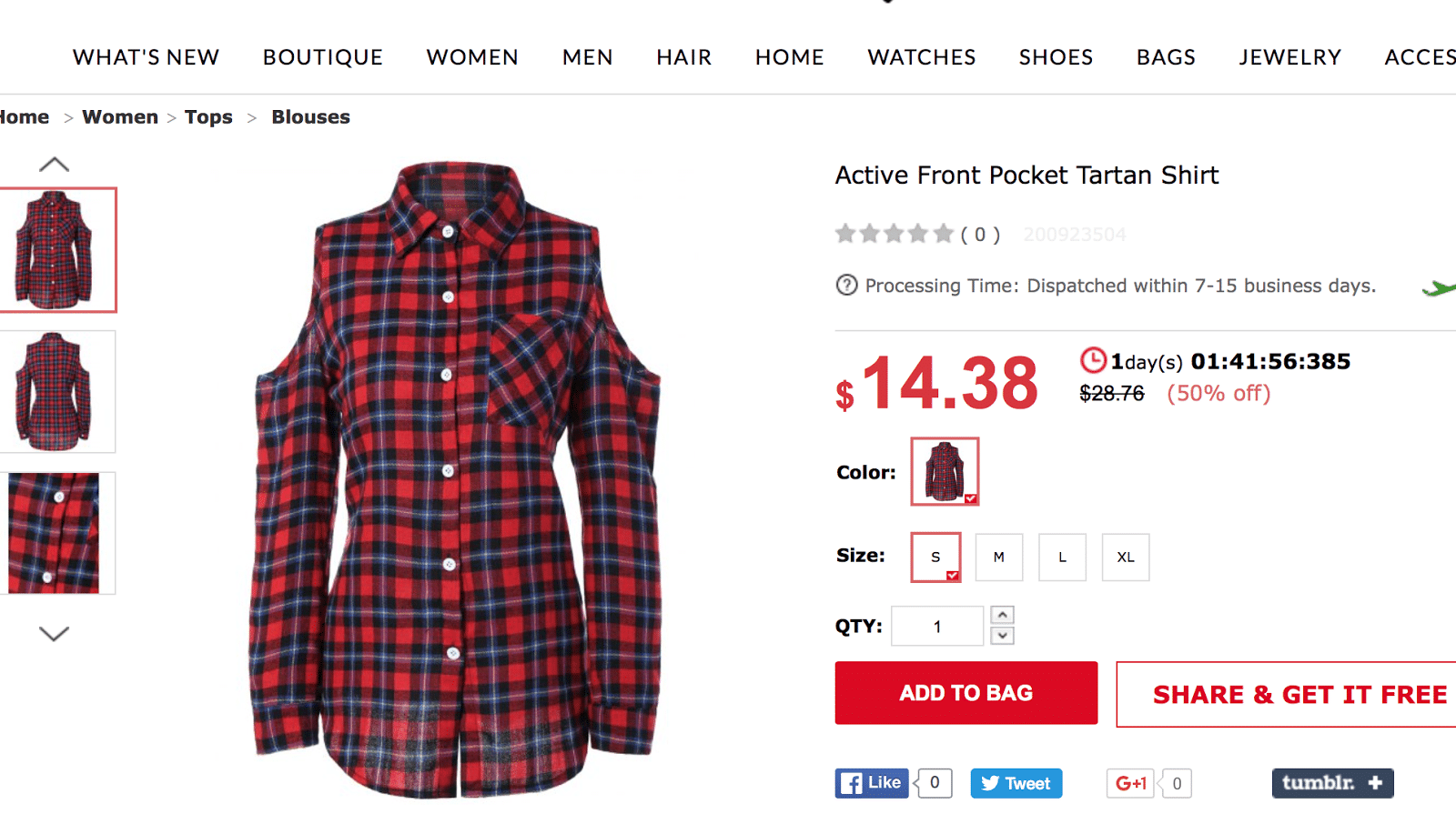Increase quantity with the up arrow
The width and height of the screenshot is (1456, 824).
(1002, 616)
